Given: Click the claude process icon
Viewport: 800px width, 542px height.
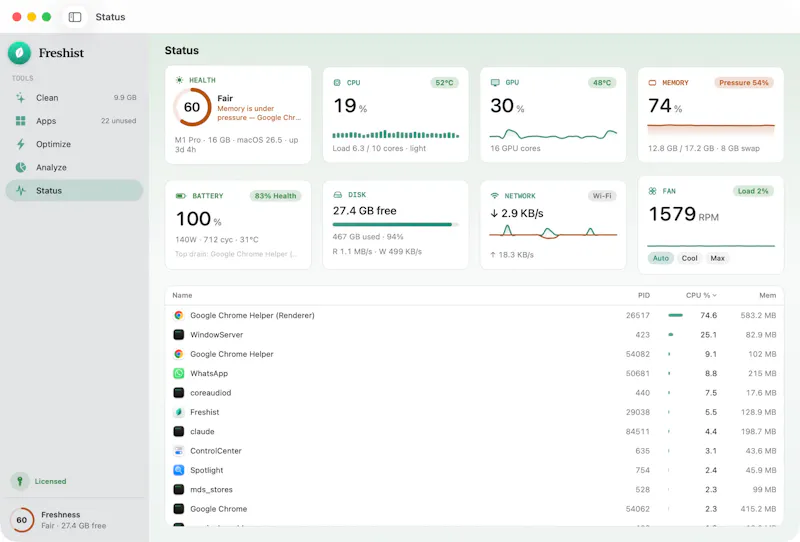Looking at the screenshot, I should pos(179,432).
